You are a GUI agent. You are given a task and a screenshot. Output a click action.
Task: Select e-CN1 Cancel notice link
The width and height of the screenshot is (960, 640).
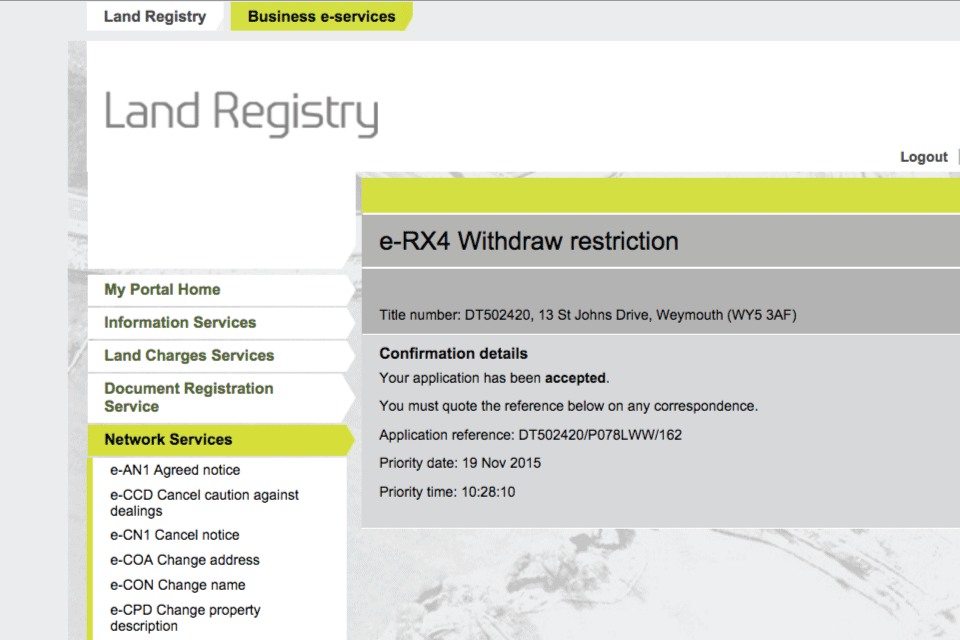pyautogui.click(x=175, y=535)
